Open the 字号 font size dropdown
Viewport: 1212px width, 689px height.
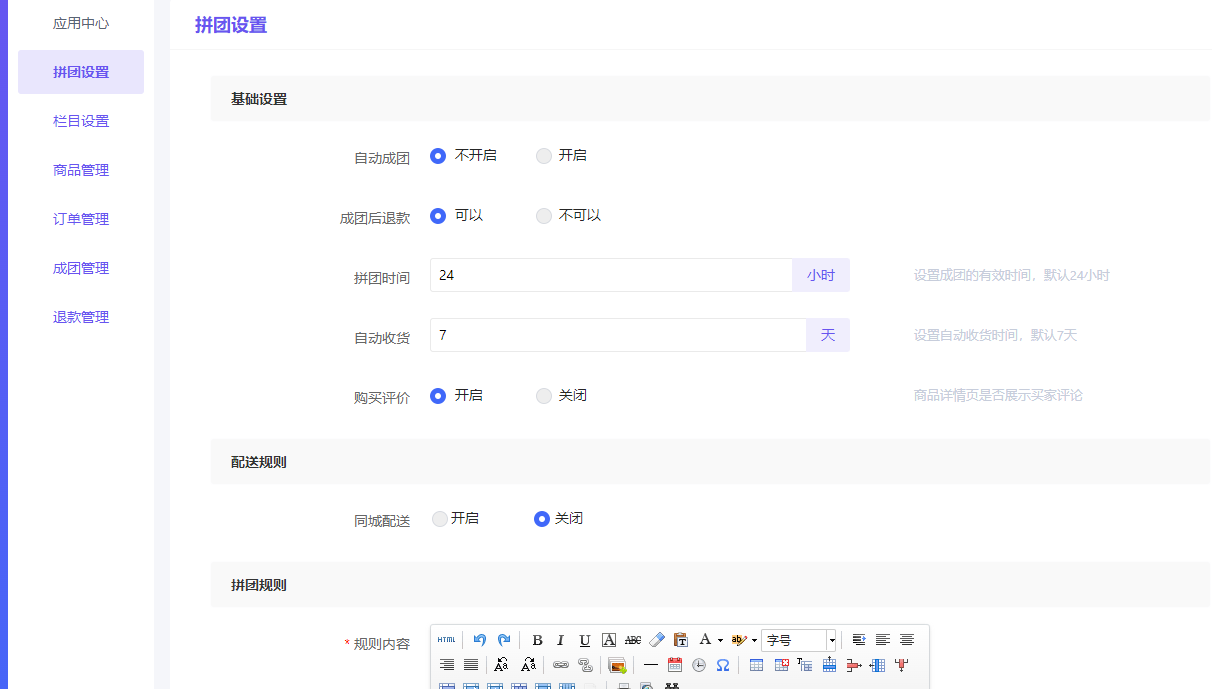798,640
